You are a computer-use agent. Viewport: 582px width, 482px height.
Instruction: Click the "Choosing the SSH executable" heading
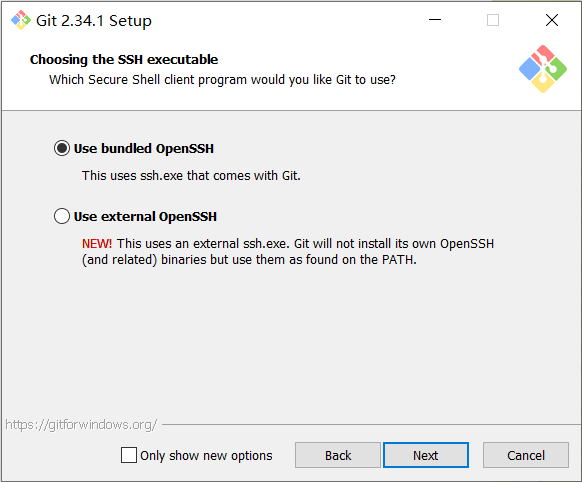pos(124,59)
